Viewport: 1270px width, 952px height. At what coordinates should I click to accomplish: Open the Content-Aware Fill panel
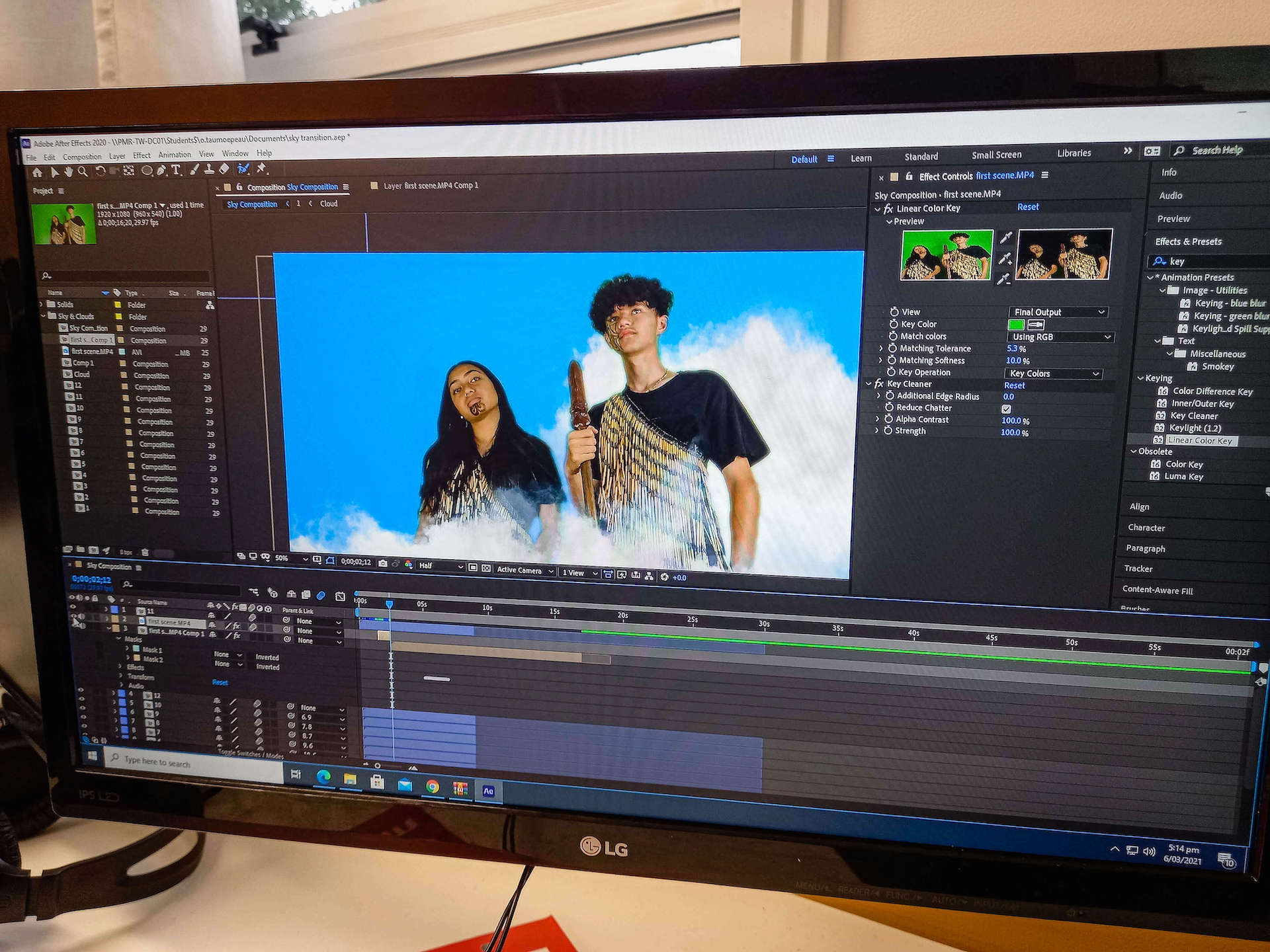click(1158, 590)
